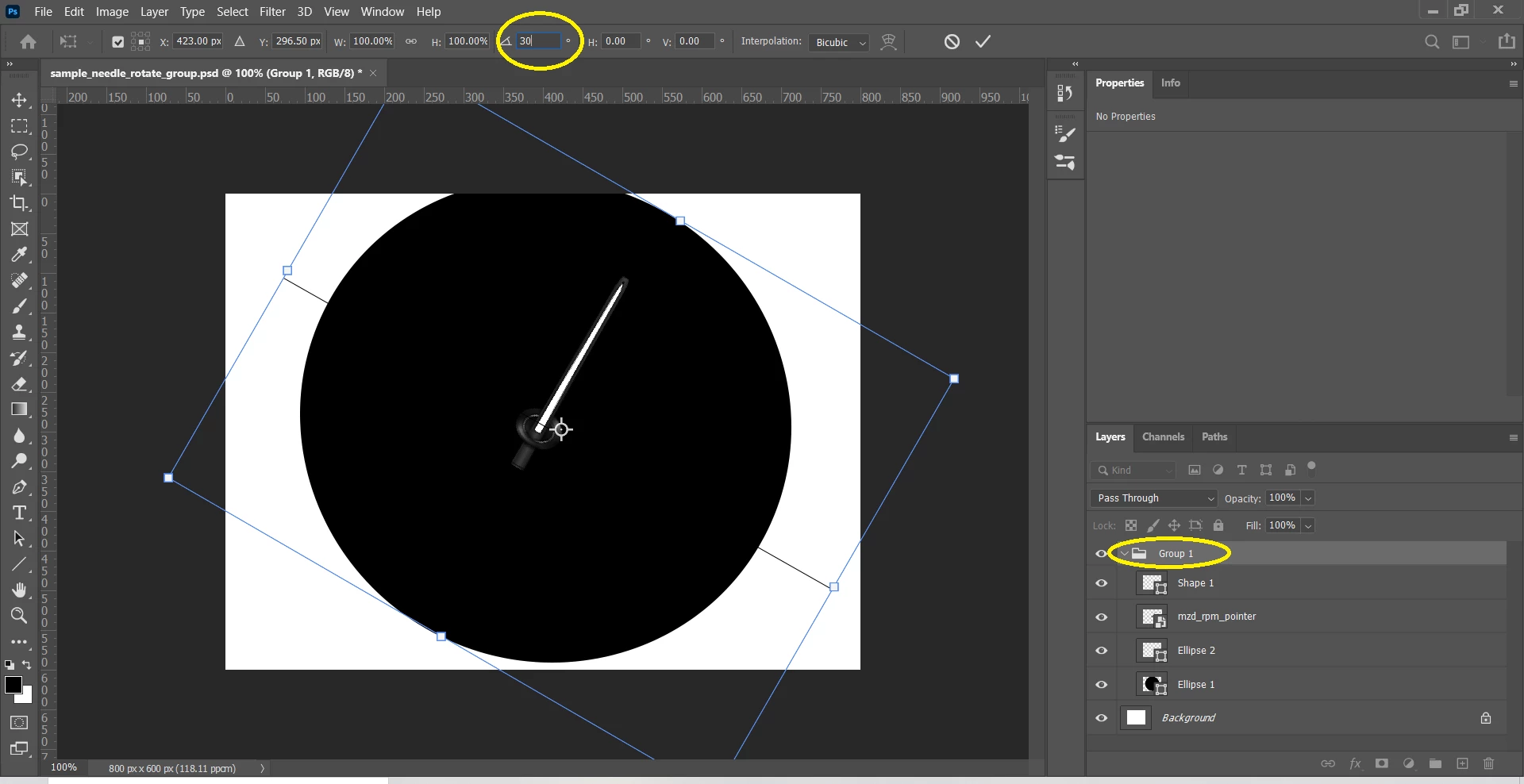The image size is (1524, 784).
Task: Switch to warp mode icon
Action: coord(889,41)
